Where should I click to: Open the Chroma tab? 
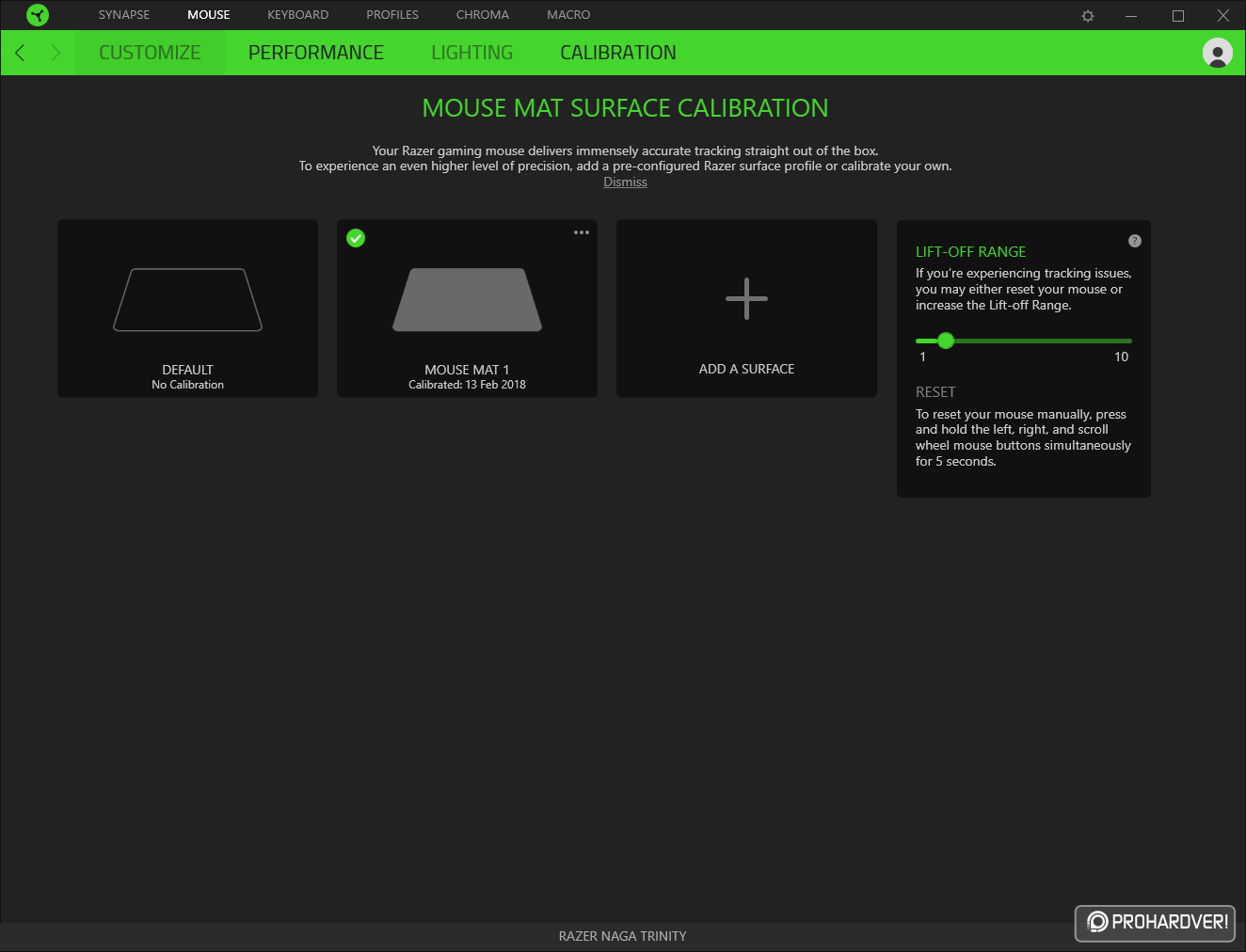pyautogui.click(x=483, y=15)
